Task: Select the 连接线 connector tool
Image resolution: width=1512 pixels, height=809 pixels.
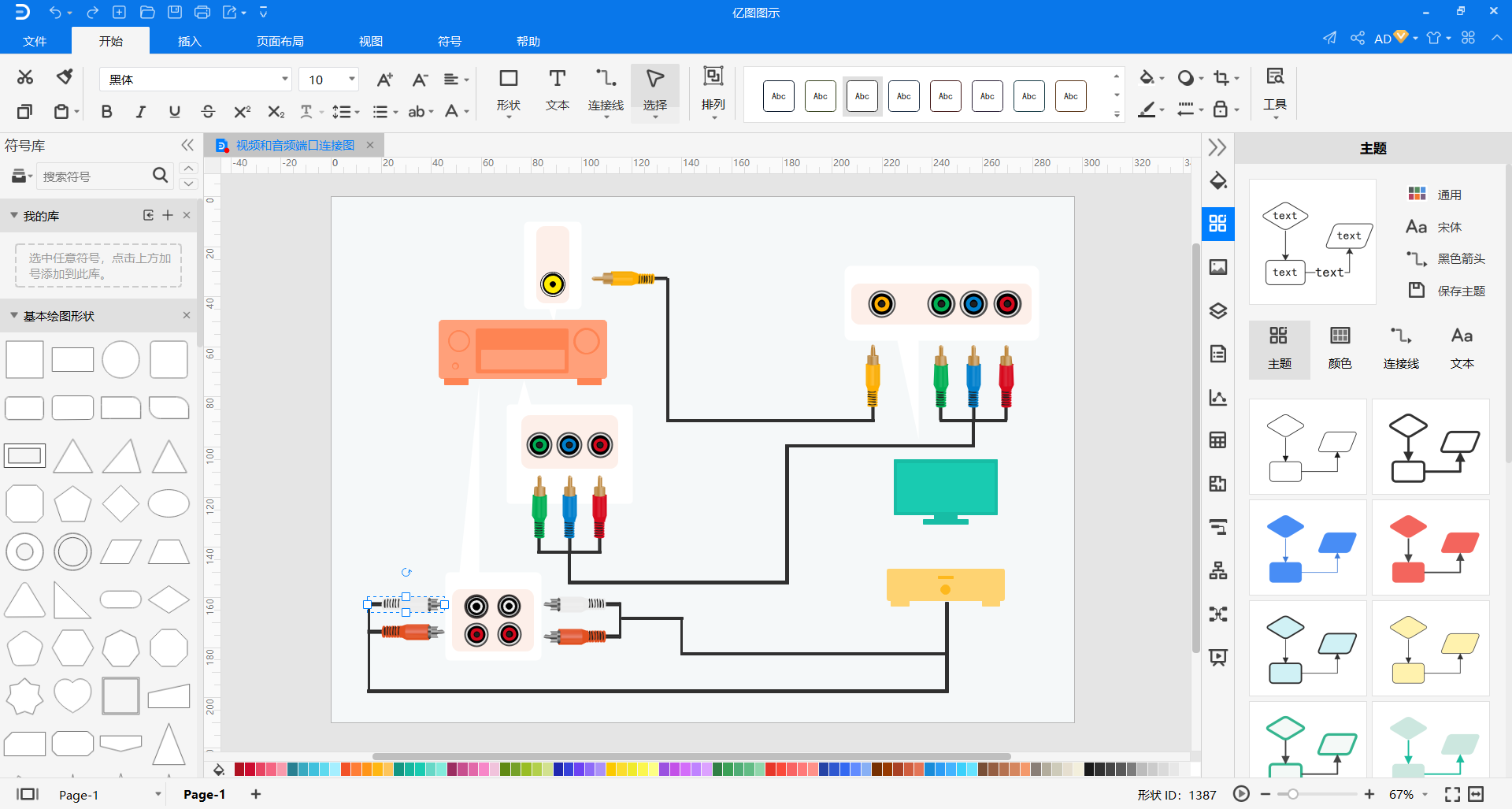Action: coord(606,92)
